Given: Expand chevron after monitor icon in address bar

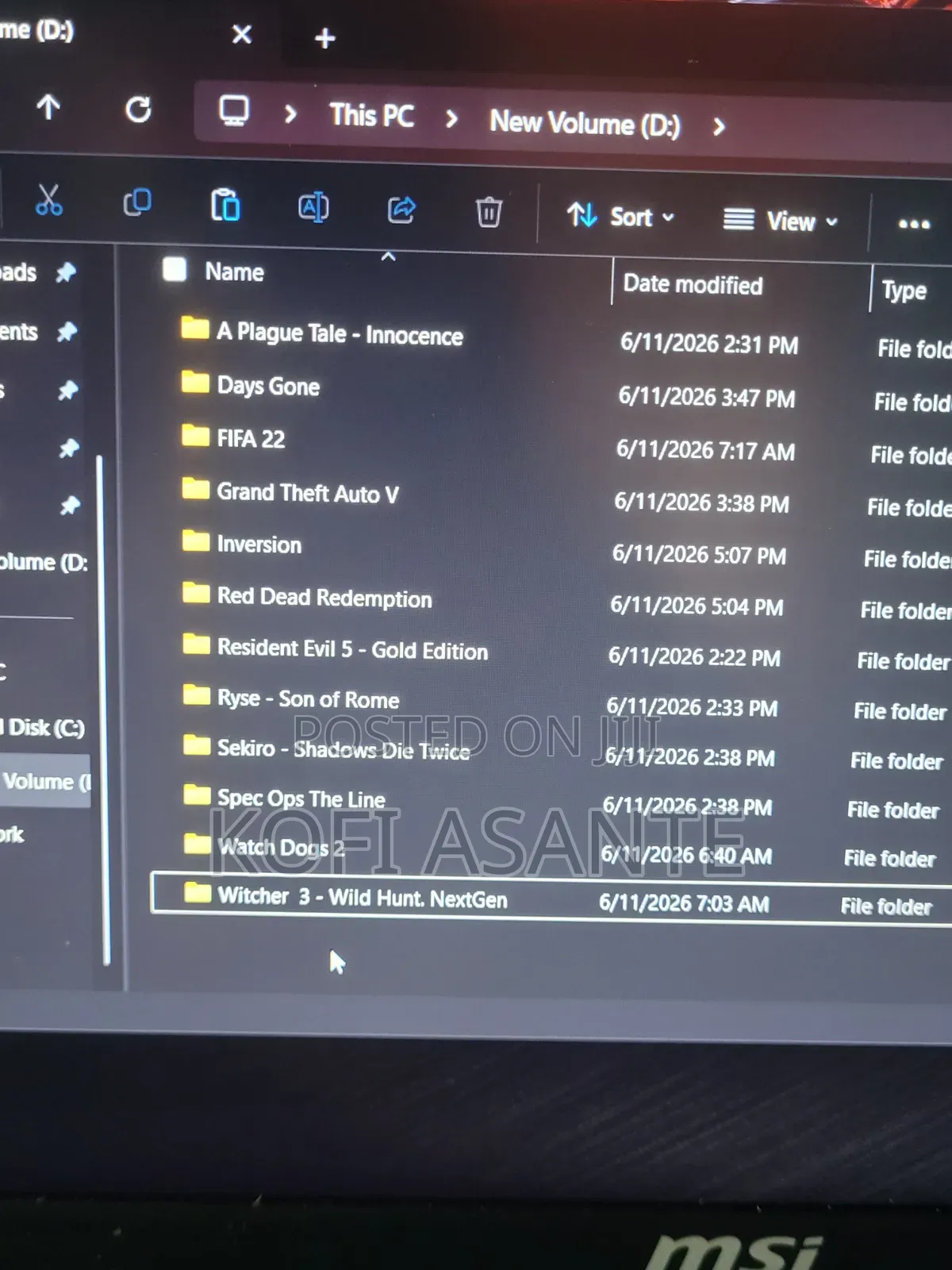Looking at the screenshot, I should 290,114.
